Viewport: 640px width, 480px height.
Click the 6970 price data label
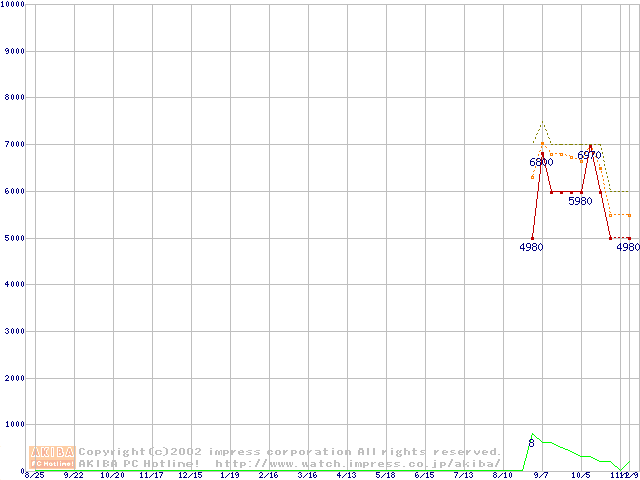click(589, 156)
